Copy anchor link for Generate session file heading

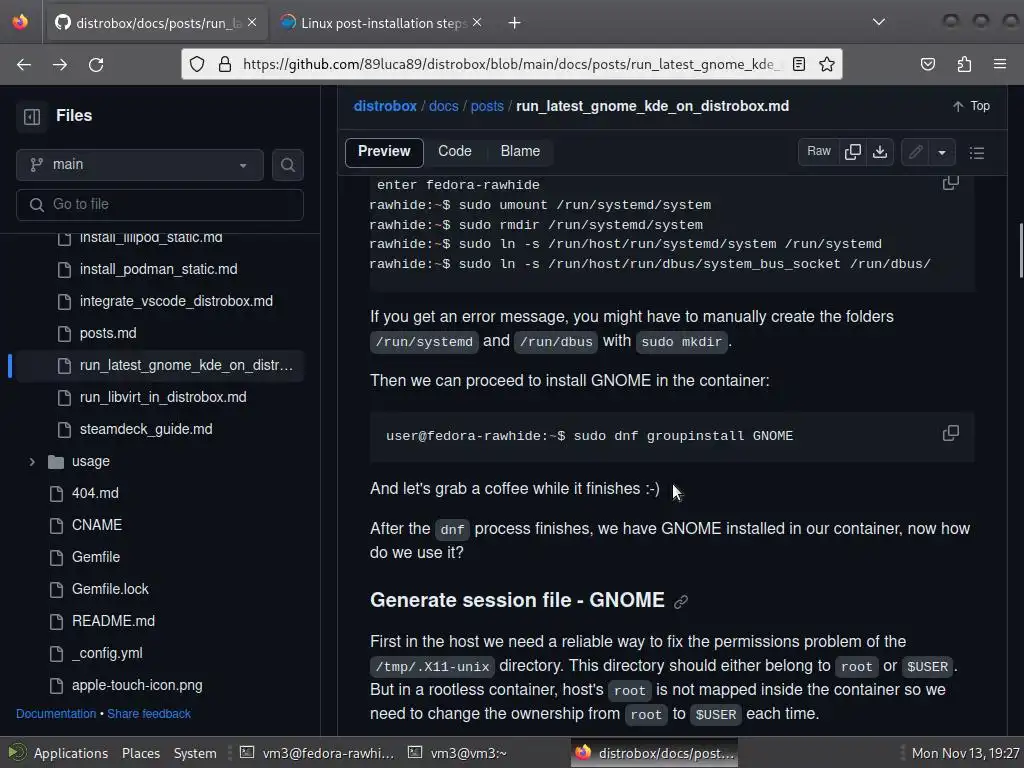coord(680,601)
